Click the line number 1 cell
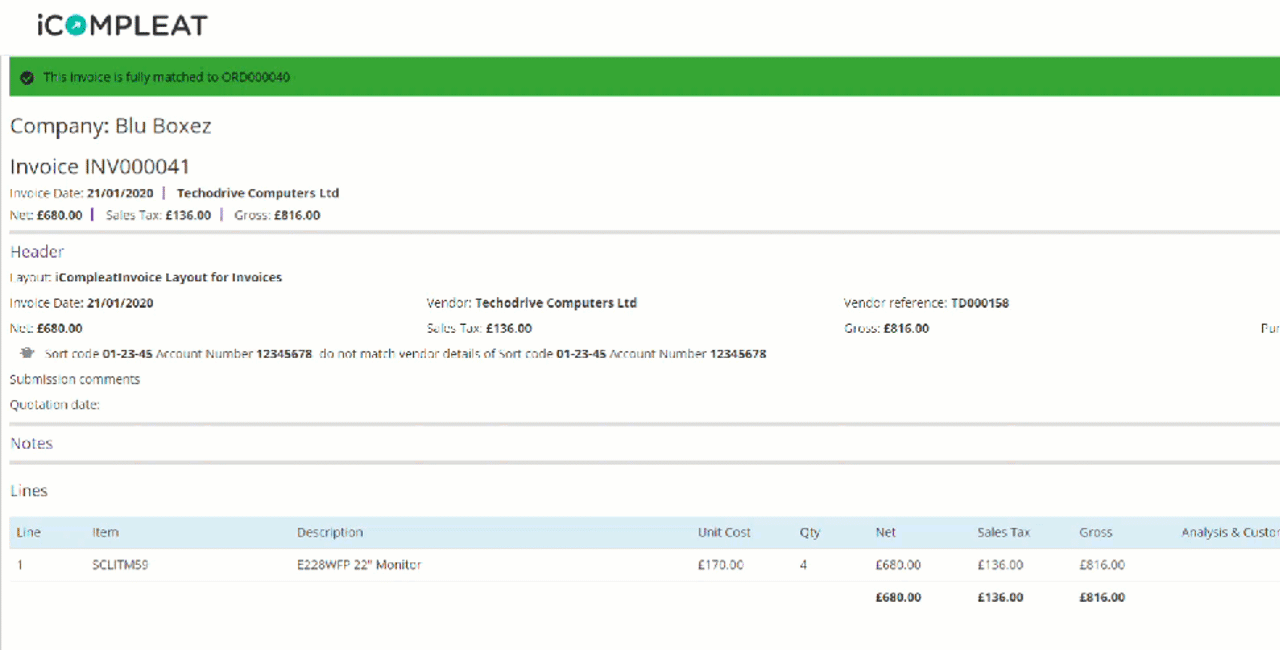Viewport: 1280px width, 650px height. coord(20,565)
